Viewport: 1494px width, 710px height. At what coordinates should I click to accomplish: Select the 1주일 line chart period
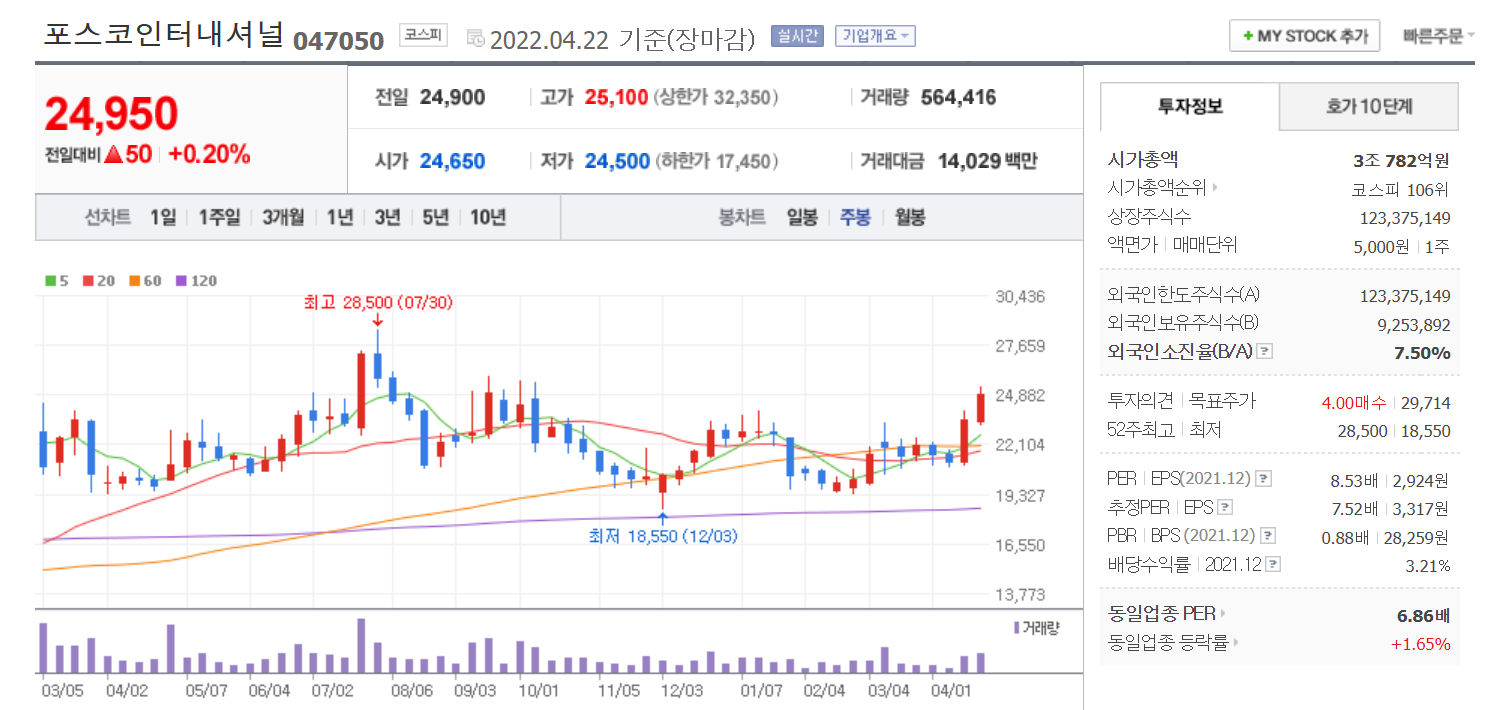[x=219, y=217]
